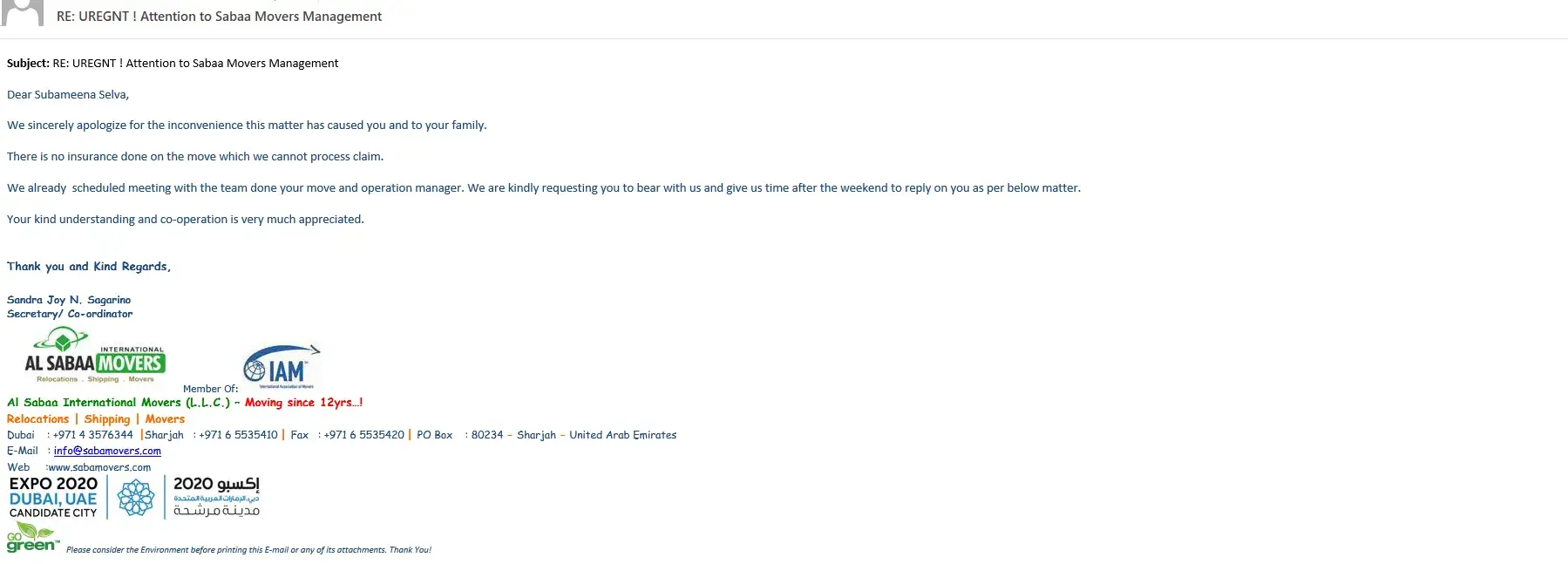Click the bold Subject line

coord(173,64)
